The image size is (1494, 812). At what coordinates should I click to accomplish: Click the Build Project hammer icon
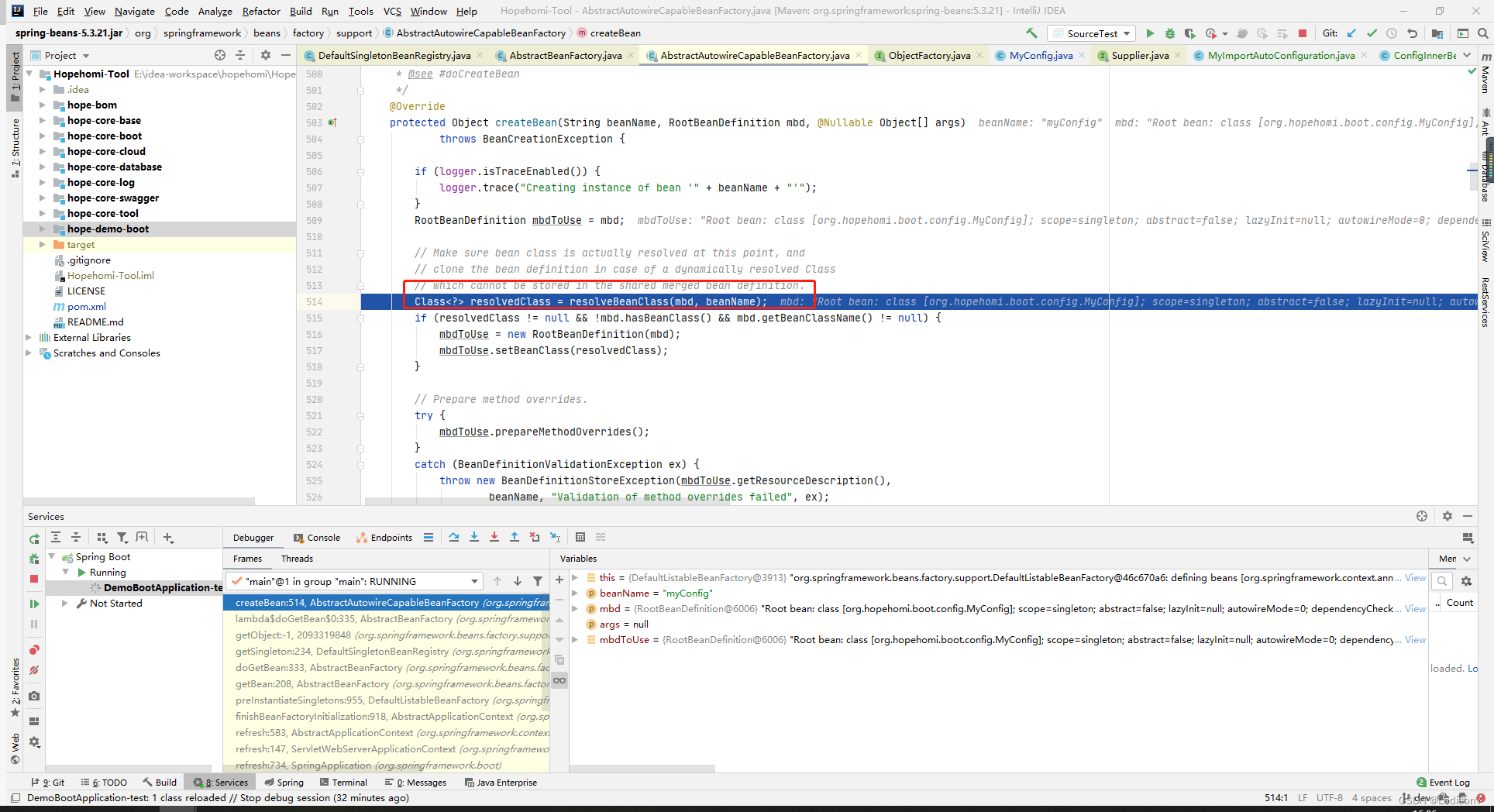(1031, 33)
